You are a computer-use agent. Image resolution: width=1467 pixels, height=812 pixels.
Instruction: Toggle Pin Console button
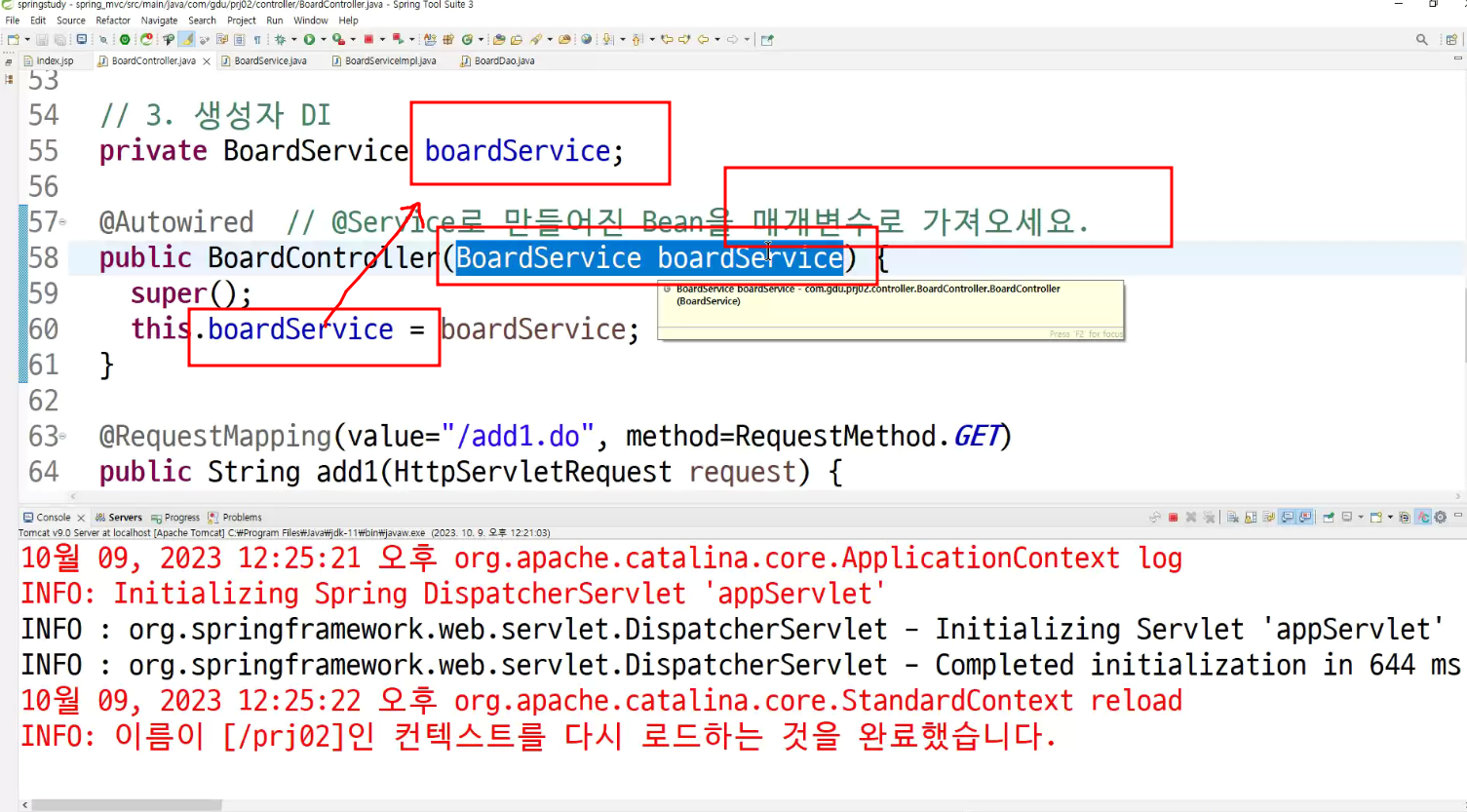[x=1329, y=518]
